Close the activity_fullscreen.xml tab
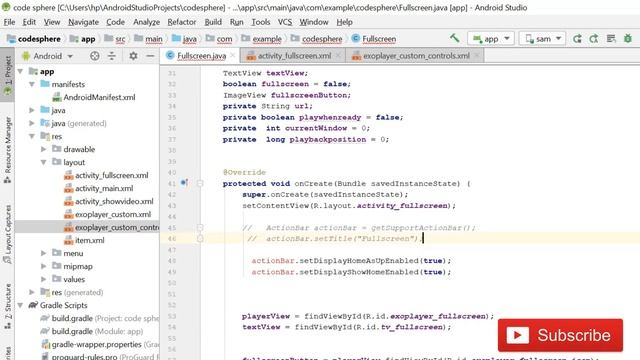This screenshot has height=360, width=640. tap(338, 56)
